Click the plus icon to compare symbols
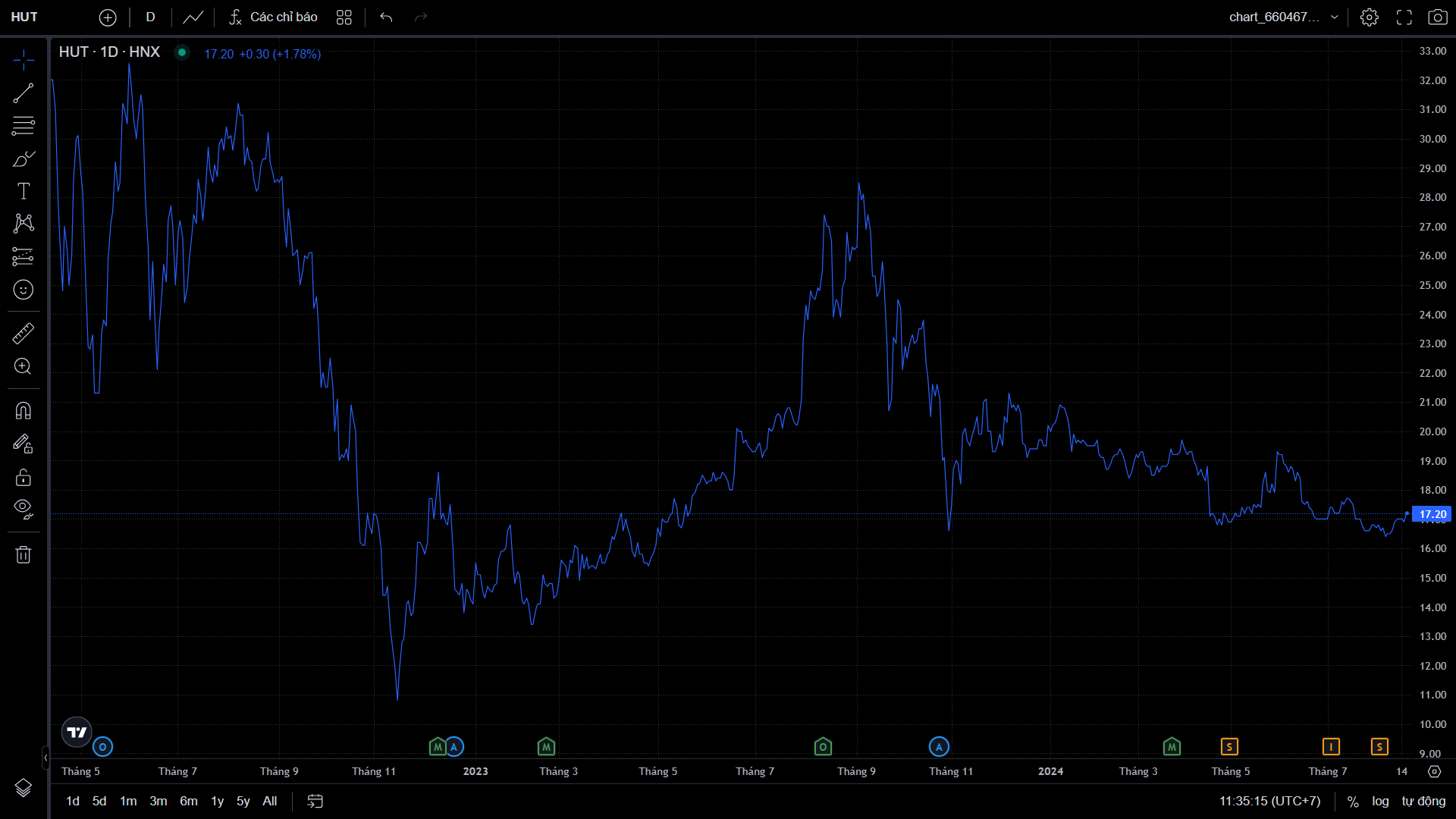Image resolution: width=1456 pixels, height=819 pixels. click(108, 17)
